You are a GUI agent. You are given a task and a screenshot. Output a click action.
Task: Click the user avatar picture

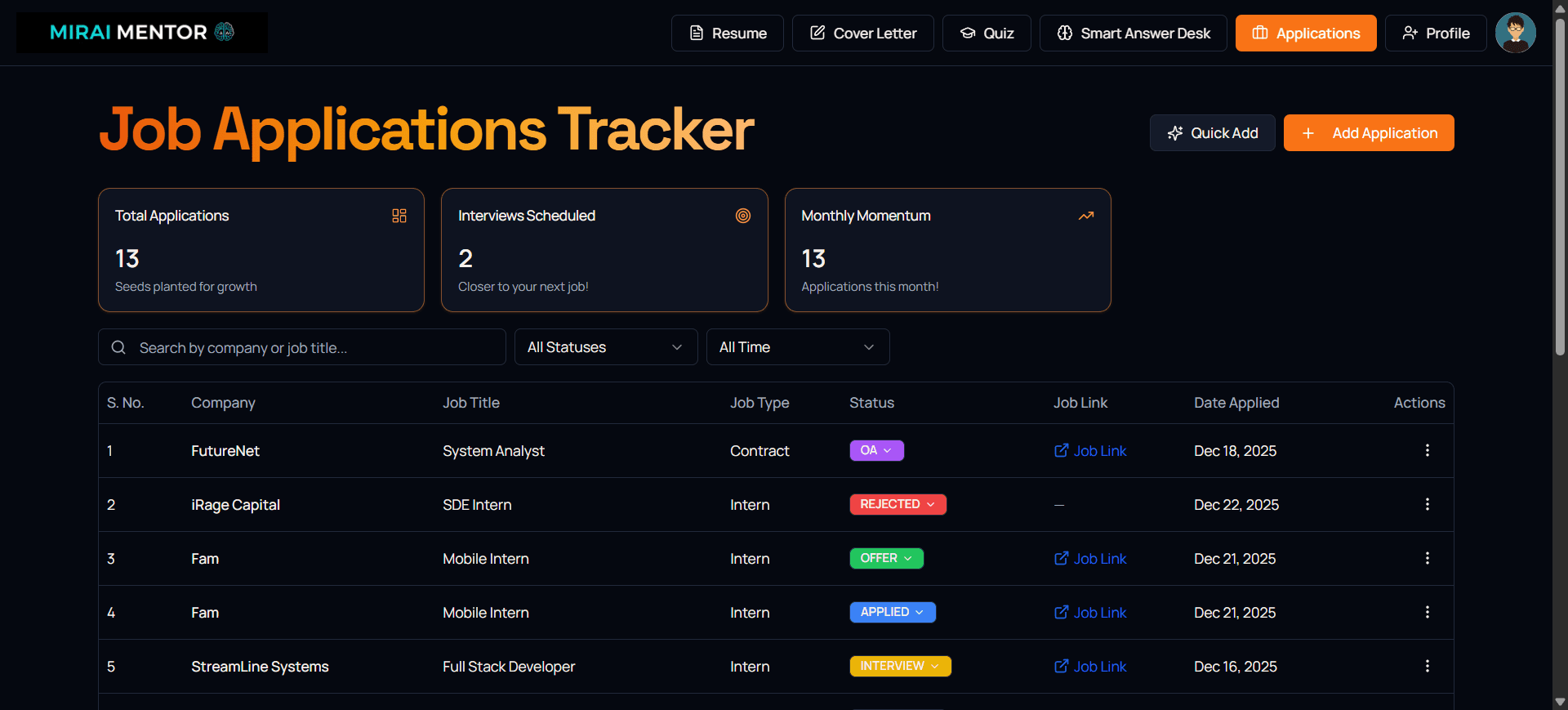1516,33
